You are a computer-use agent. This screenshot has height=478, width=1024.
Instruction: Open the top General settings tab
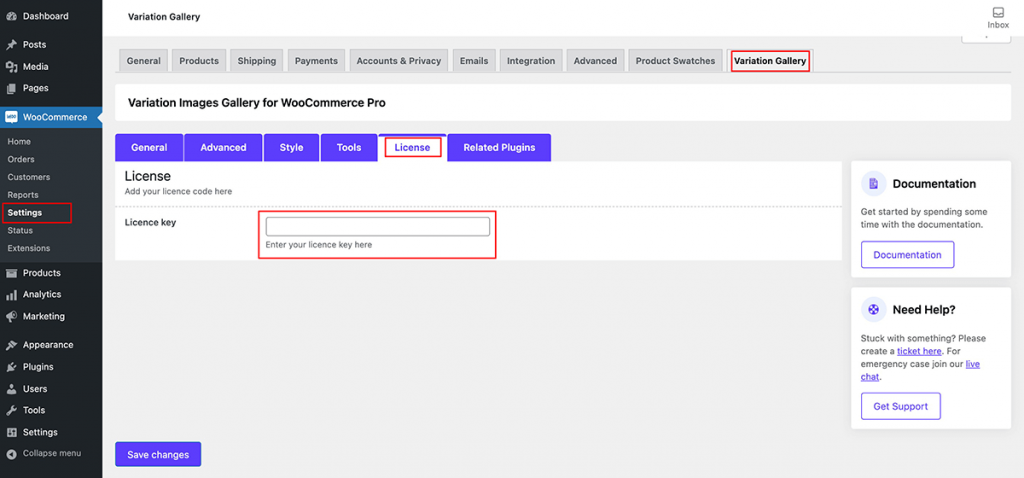tap(144, 61)
